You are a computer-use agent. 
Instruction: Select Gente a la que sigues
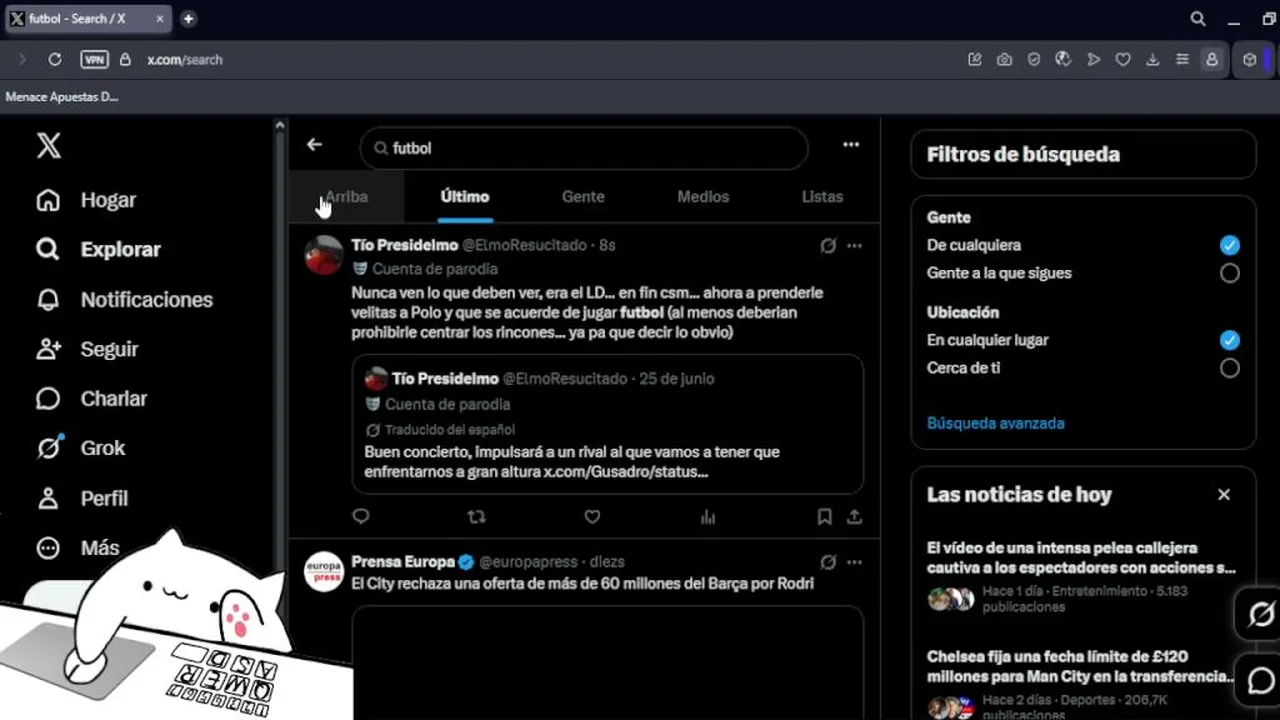(x=1230, y=273)
